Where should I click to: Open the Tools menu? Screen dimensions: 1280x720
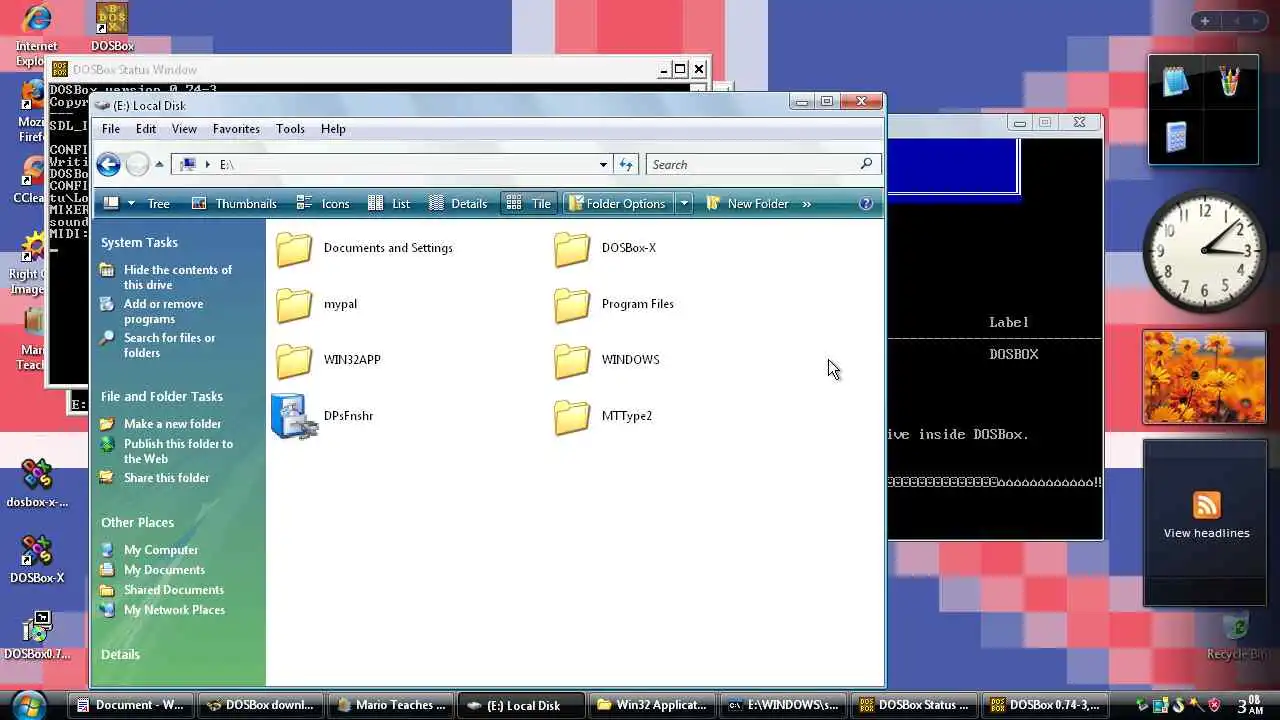pos(290,129)
